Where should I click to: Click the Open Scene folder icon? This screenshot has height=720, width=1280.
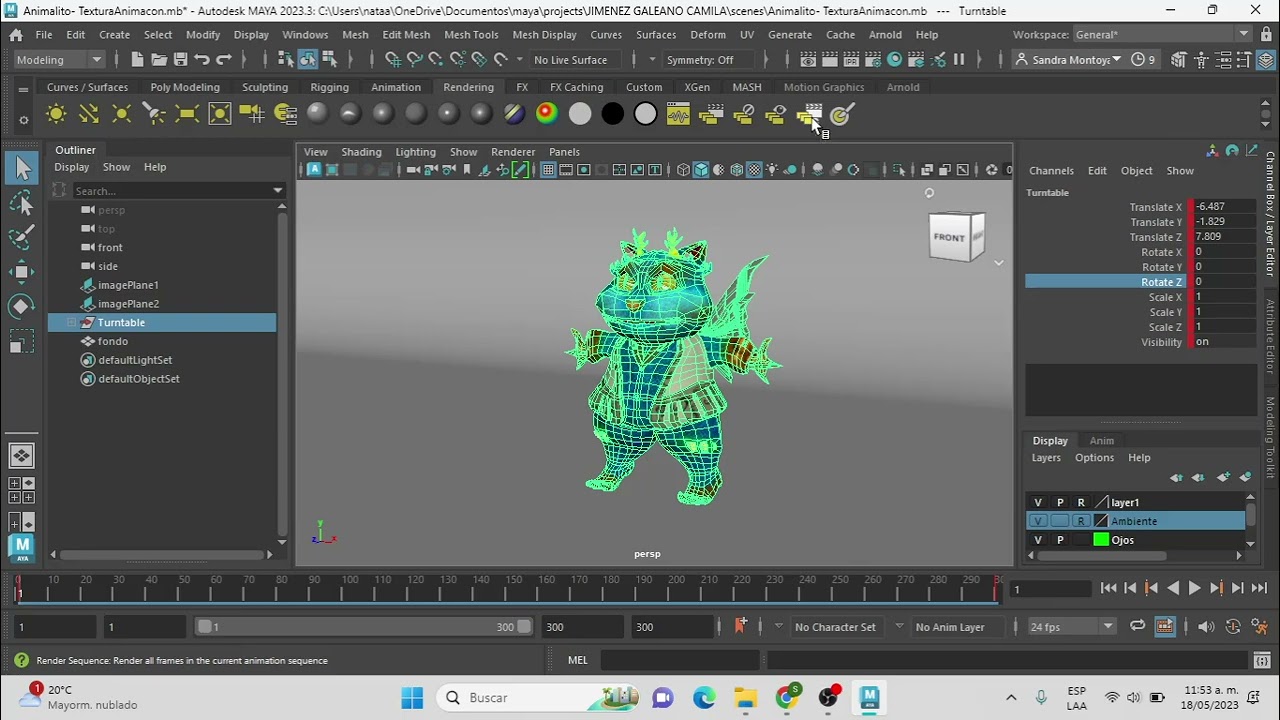tap(159, 60)
